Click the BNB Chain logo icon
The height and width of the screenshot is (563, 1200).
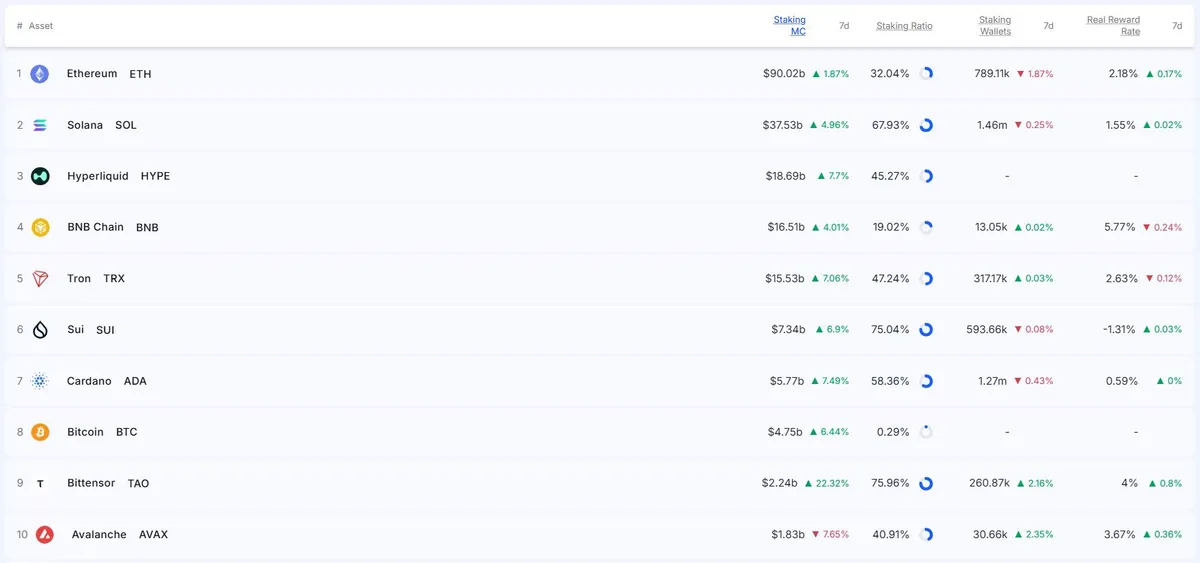click(x=40, y=227)
